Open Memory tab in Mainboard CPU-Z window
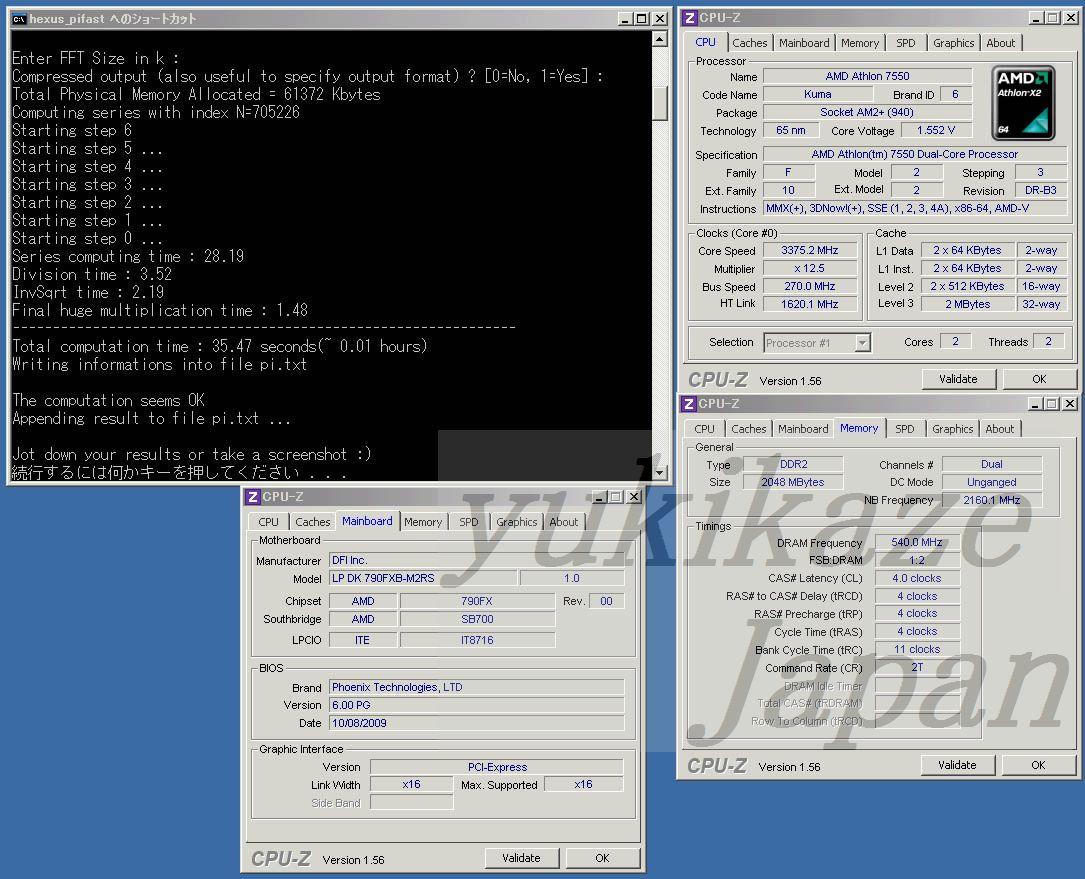1085x879 pixels. pos(423,523)
